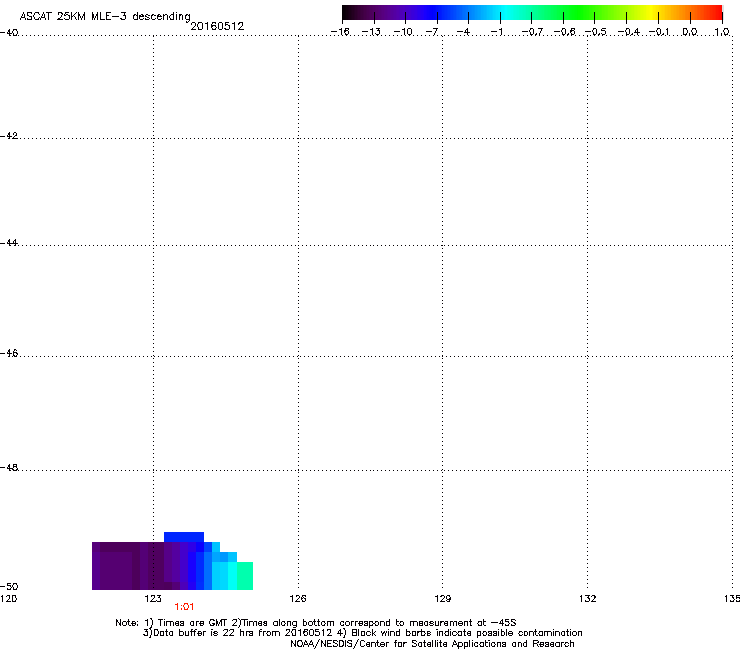Click the title 'ASCAT 25KM MLE-3 descending'

[105, 17]
